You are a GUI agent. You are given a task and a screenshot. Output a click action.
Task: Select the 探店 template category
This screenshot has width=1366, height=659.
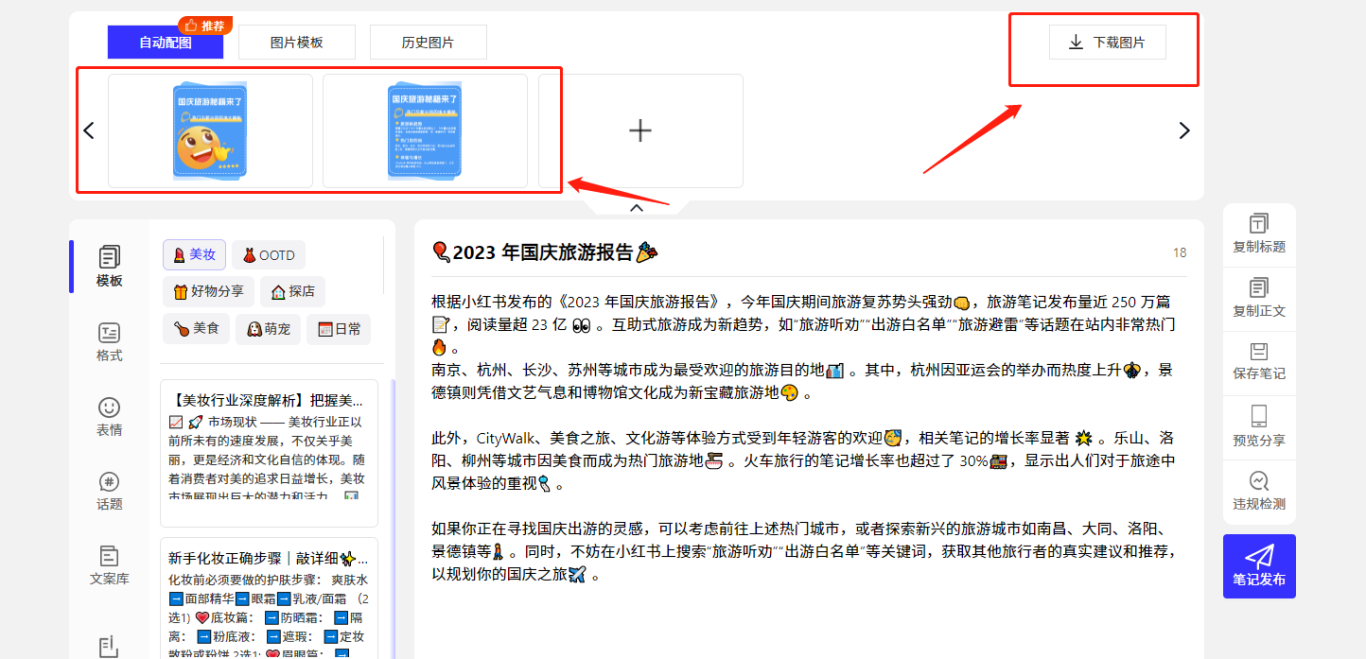click(293, 291)
